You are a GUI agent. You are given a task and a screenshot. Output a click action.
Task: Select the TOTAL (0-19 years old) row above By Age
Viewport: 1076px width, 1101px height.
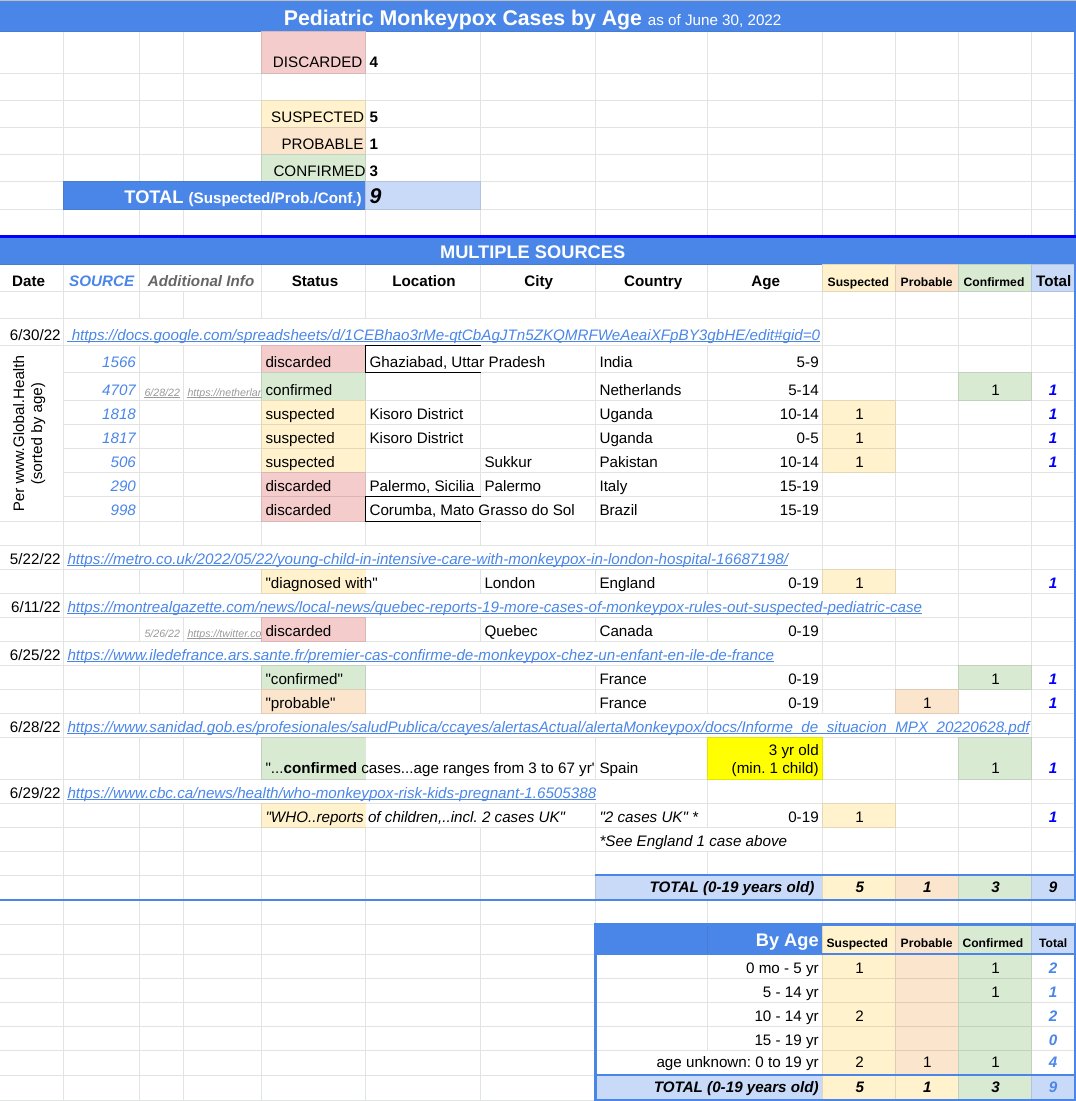[834, 887]
